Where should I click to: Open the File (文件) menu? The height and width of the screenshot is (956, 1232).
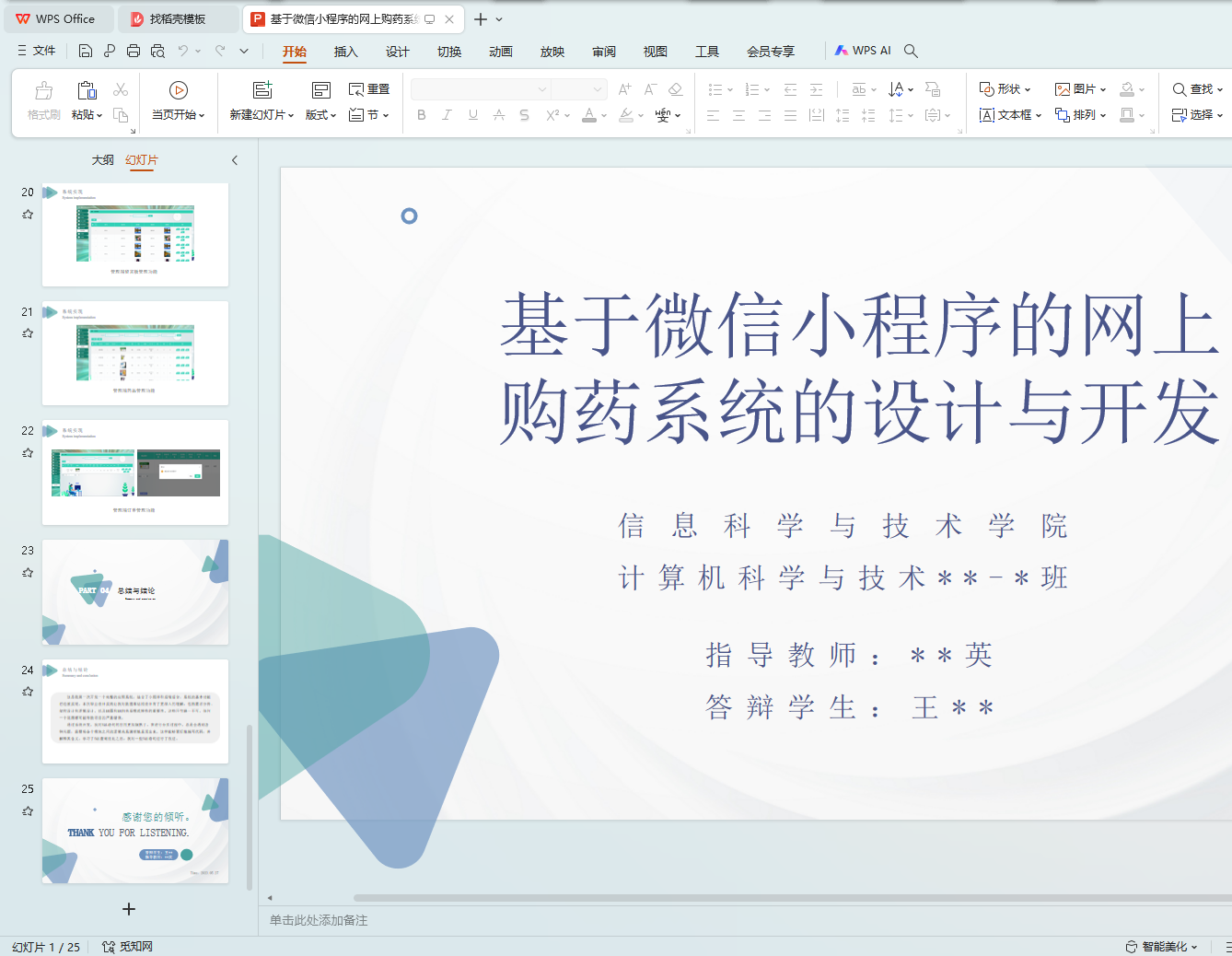point(37,51)
